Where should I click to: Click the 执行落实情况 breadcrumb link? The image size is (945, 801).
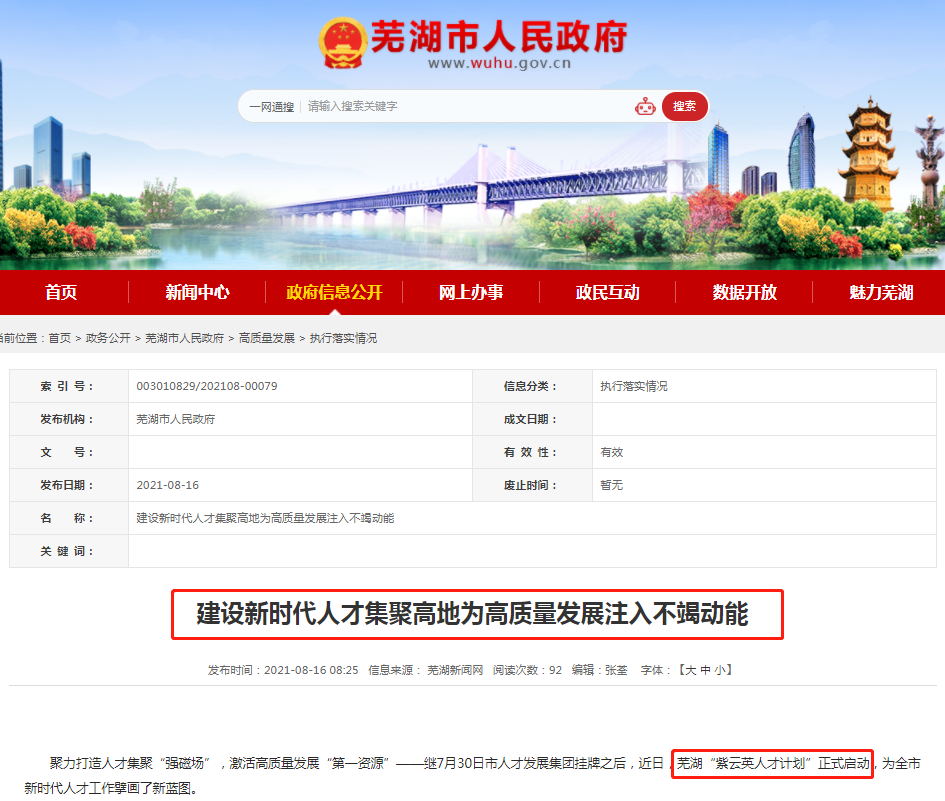[x=343, y=339]
